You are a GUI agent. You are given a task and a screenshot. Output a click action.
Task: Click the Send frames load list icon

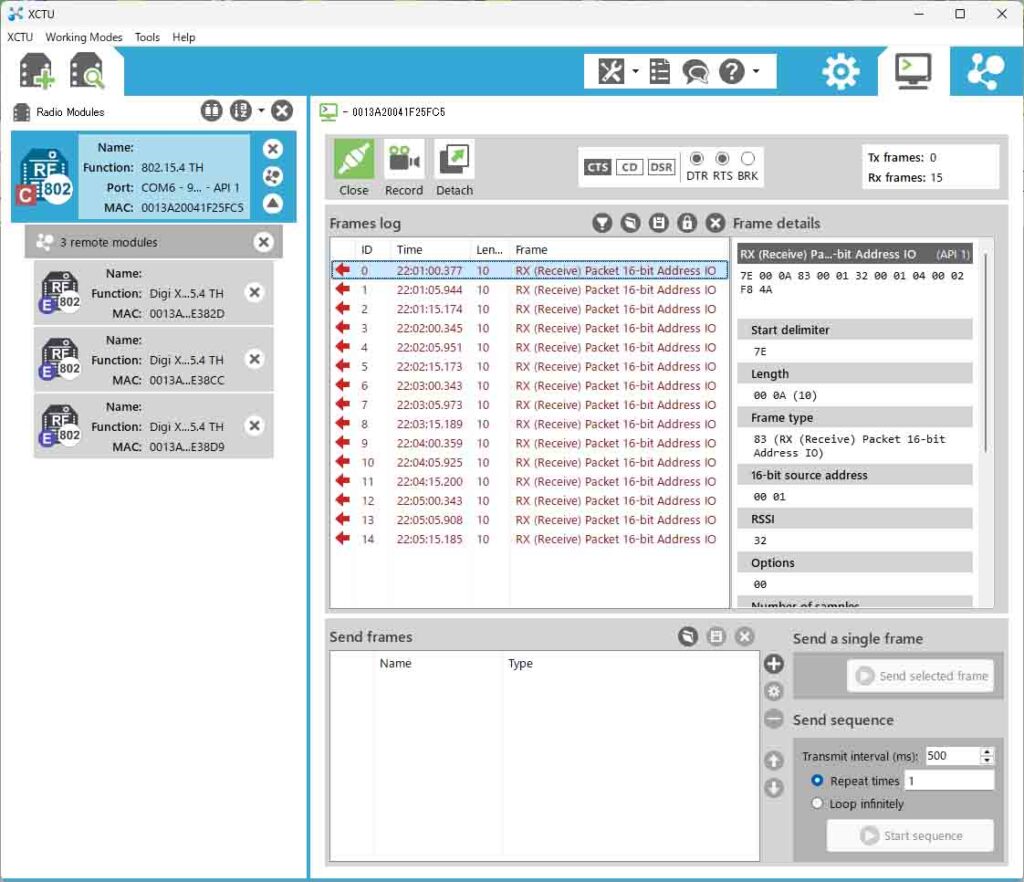[688, 636]
